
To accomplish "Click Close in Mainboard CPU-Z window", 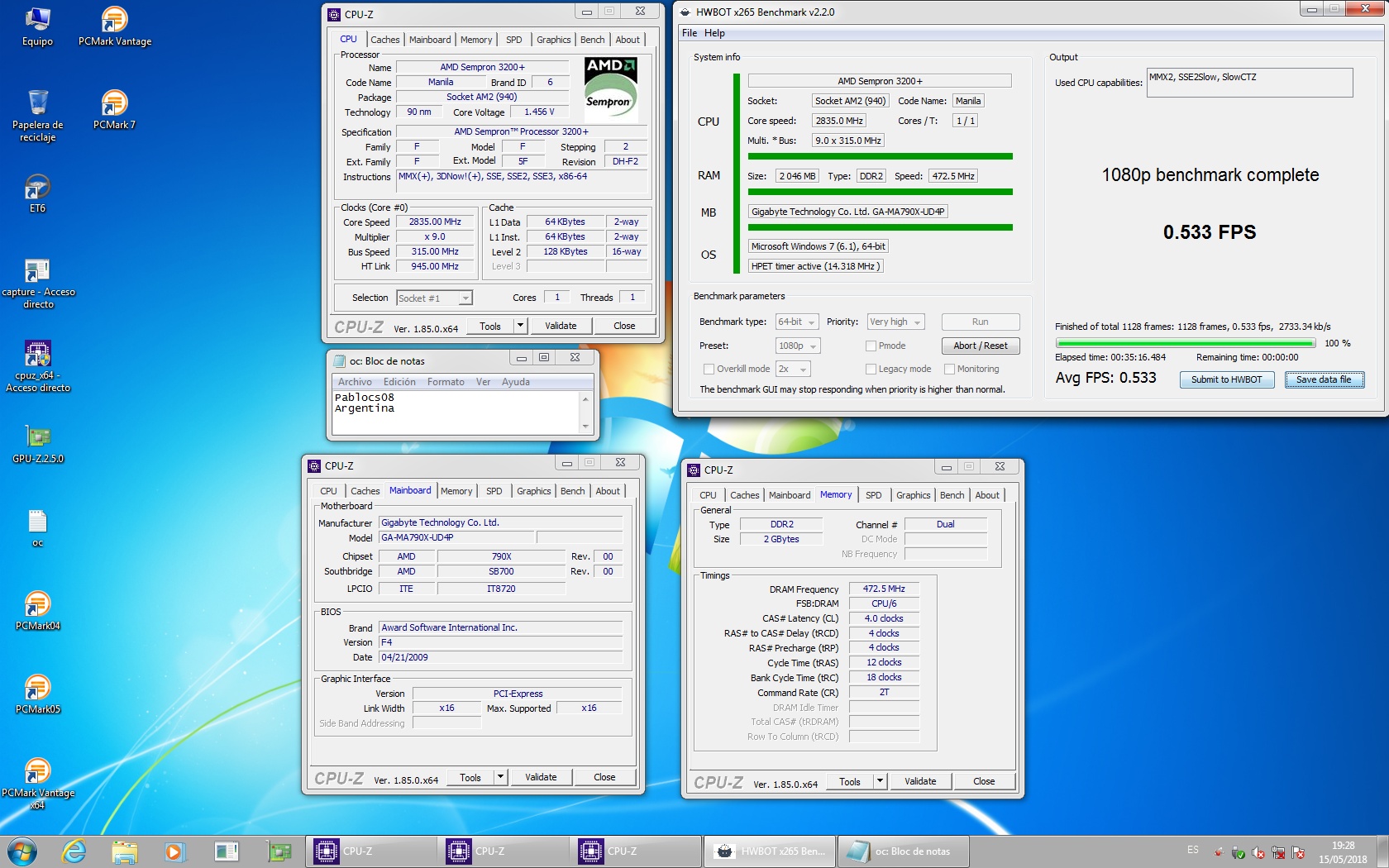I will [604, 777].
